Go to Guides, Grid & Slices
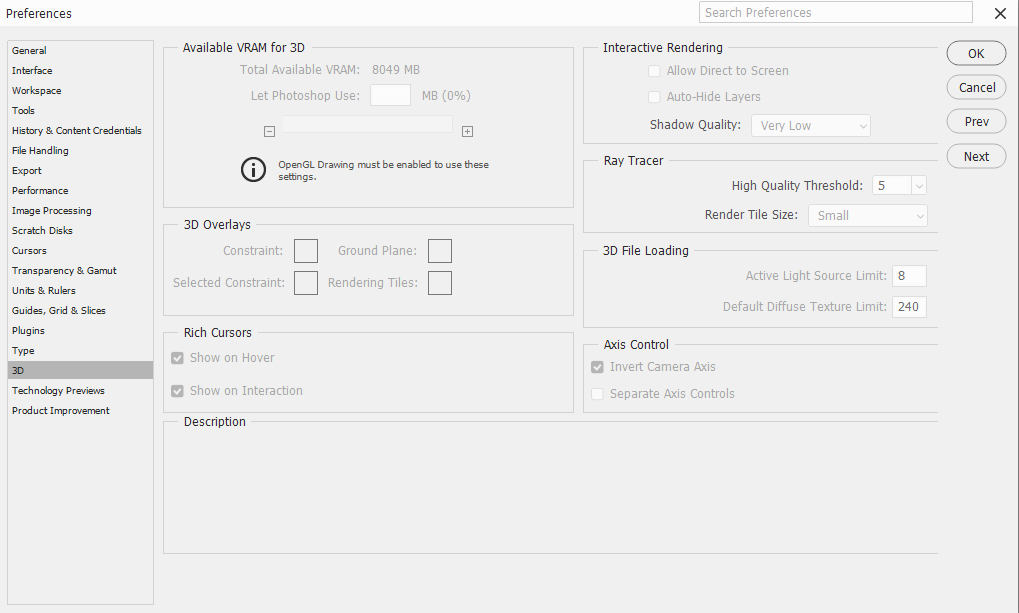Screen dimensions: 1019x613 pos(81,311)
